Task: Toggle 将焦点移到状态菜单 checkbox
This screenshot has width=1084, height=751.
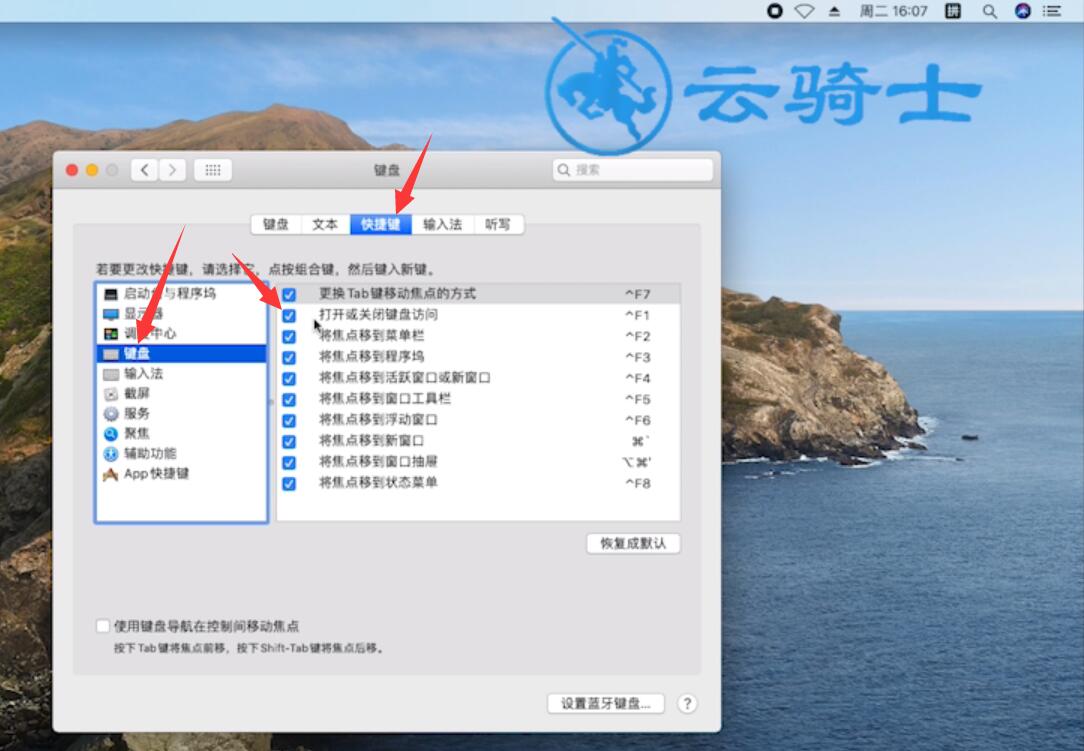Action: point(289,483)
